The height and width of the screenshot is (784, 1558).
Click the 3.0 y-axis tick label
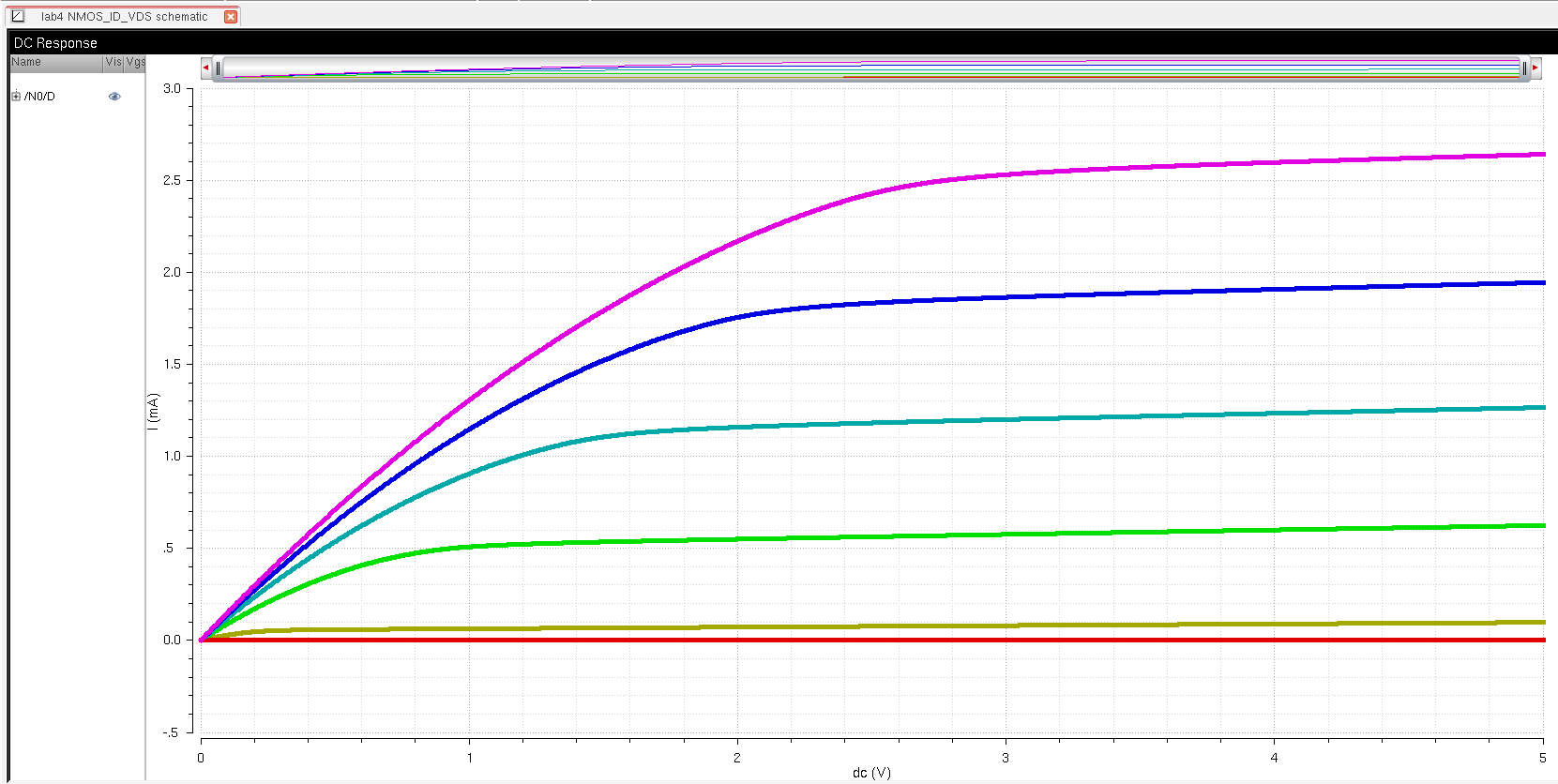[172, 88]
